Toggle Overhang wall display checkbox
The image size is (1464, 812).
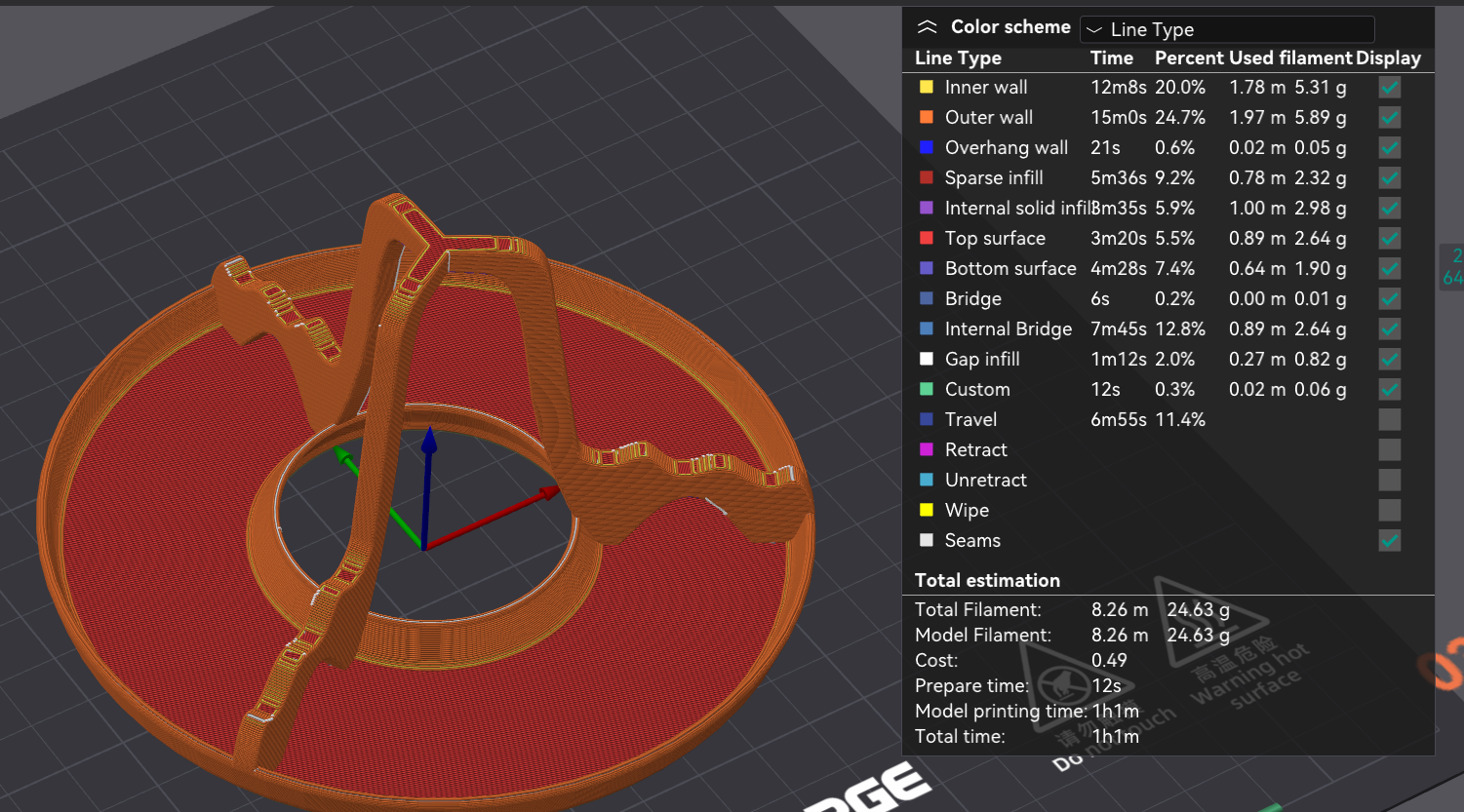(1390, 148)
